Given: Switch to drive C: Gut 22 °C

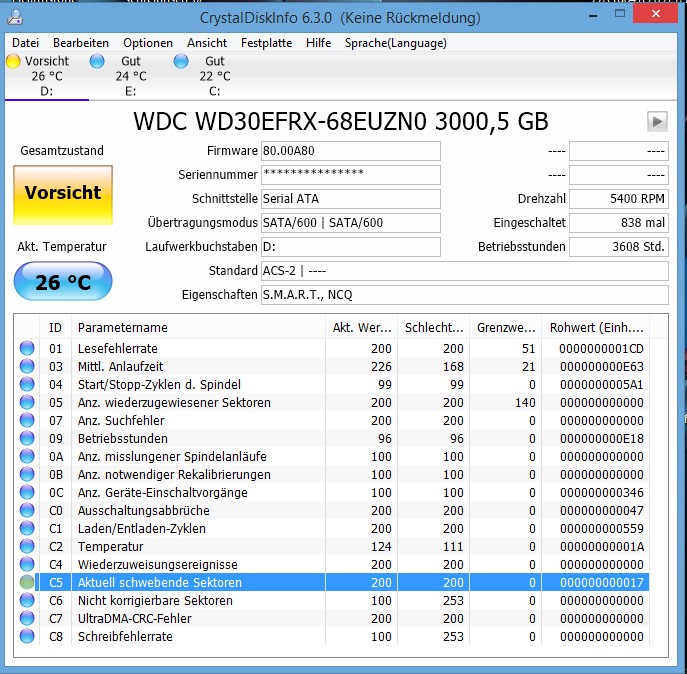Looking at the screenshot, I should 215,76.
